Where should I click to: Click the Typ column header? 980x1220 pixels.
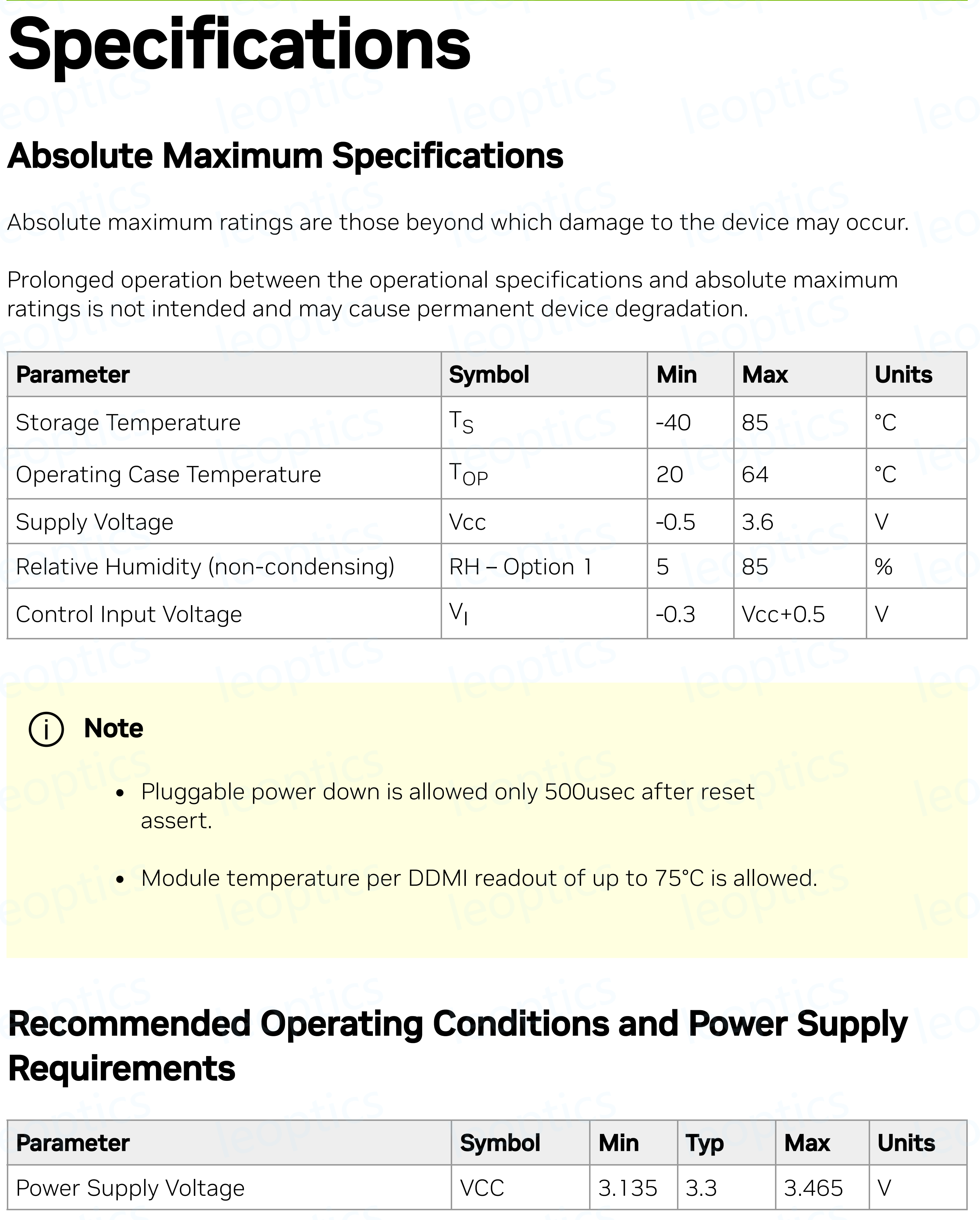click(704, 1143)
